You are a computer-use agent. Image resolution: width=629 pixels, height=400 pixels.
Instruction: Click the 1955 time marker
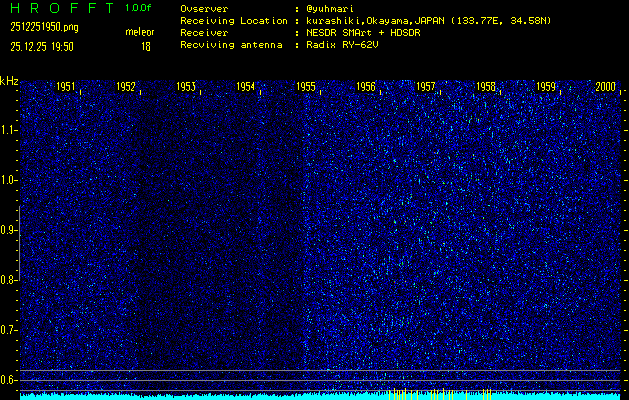(306, 87)
